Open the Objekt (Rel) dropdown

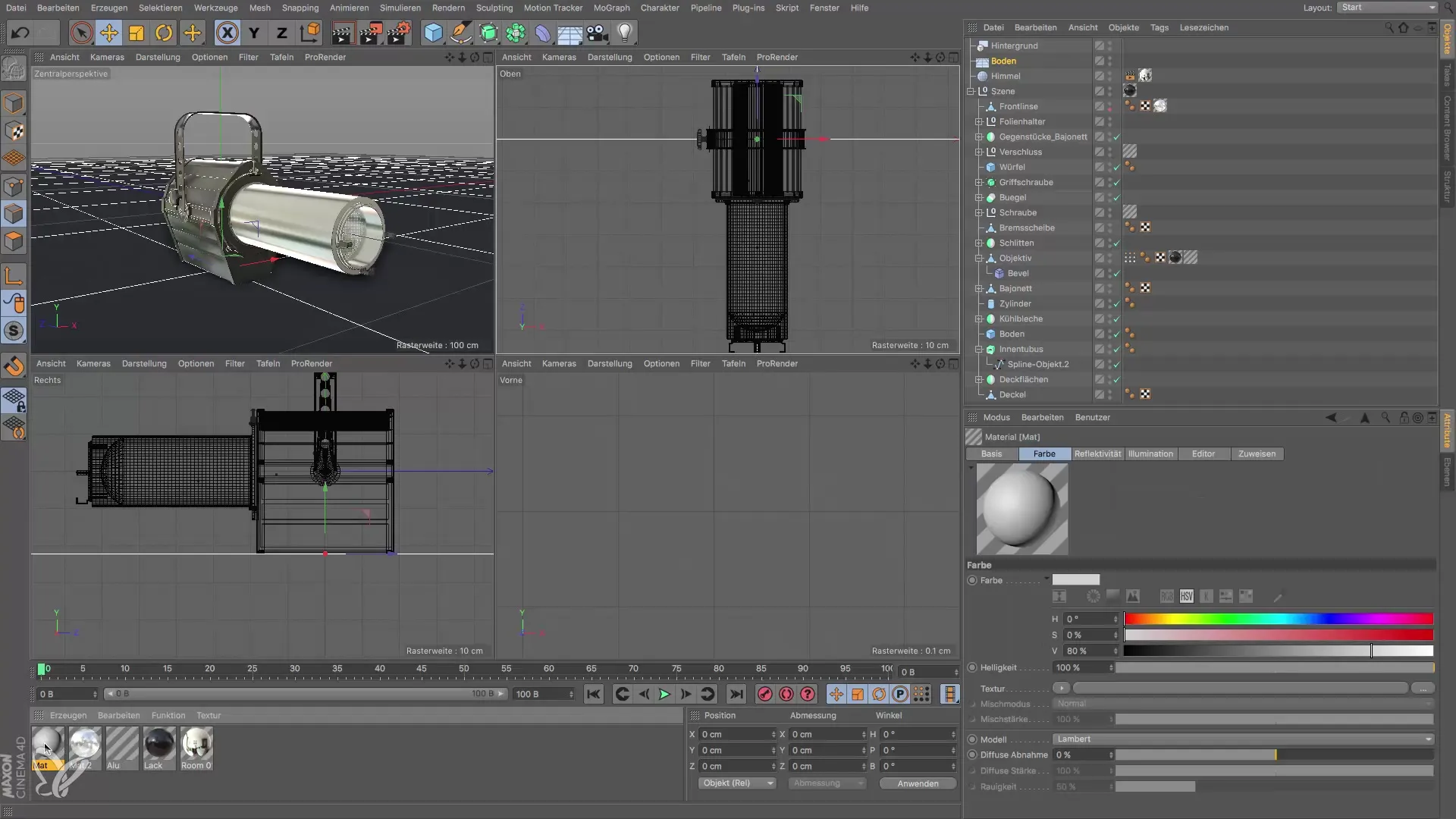[x=736, y=783]
